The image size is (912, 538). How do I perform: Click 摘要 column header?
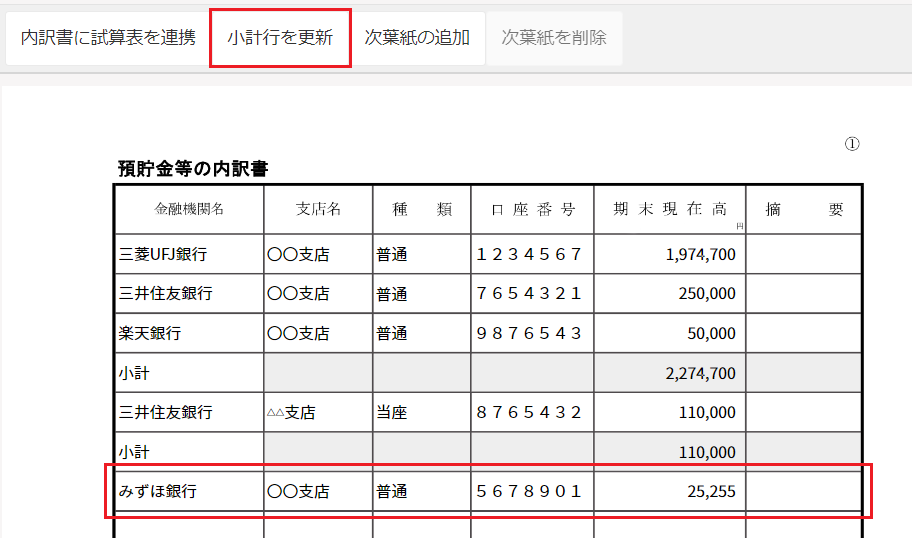pyautogui.click(x=803, y=209)
